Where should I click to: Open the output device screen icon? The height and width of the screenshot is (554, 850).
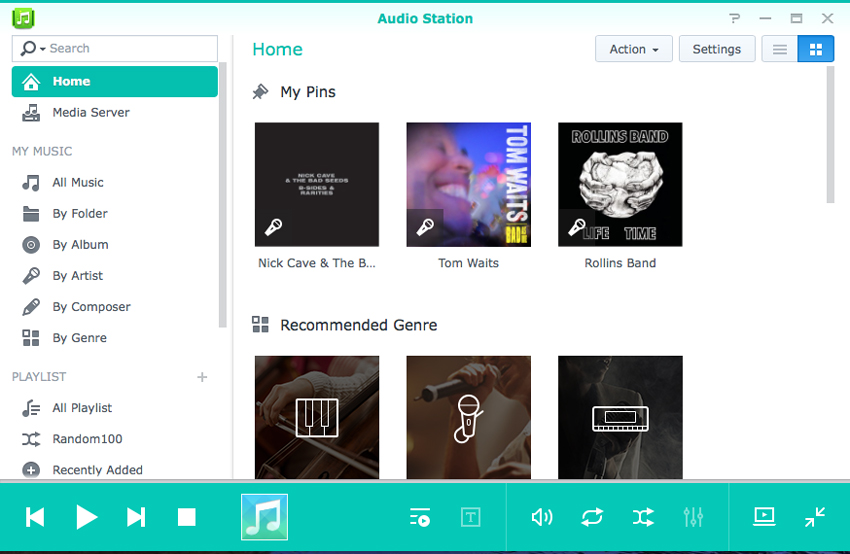click(x=764, y=517)
